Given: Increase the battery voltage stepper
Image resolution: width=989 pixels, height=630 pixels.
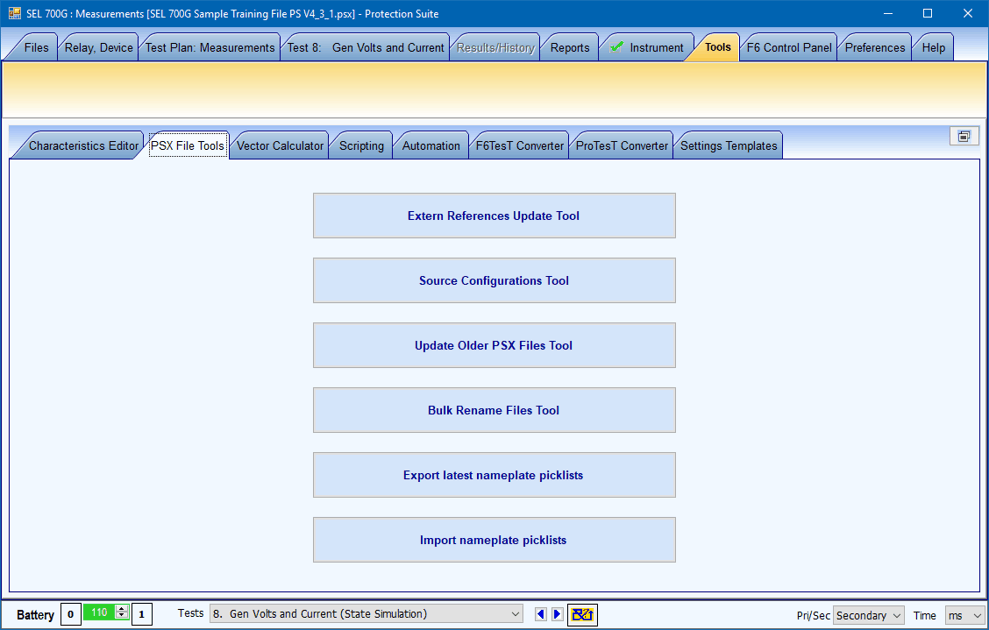Looking at the screenshot, I should [122, 609].
